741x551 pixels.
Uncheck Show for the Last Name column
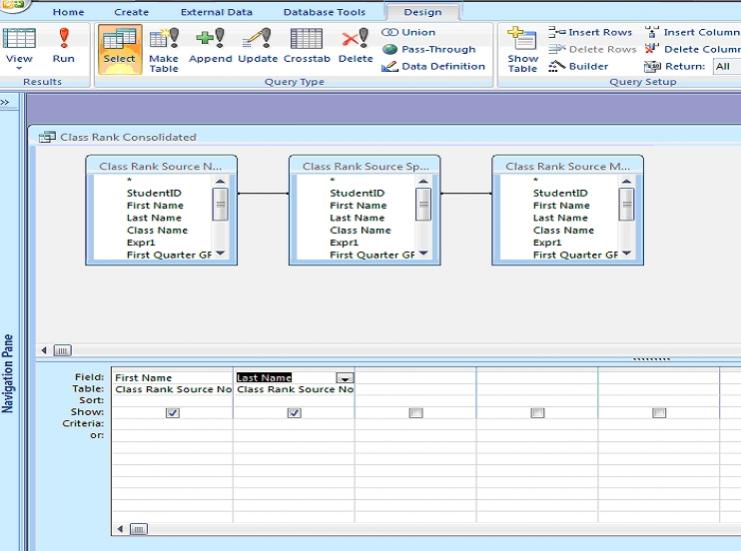click(x=294, y=413)
